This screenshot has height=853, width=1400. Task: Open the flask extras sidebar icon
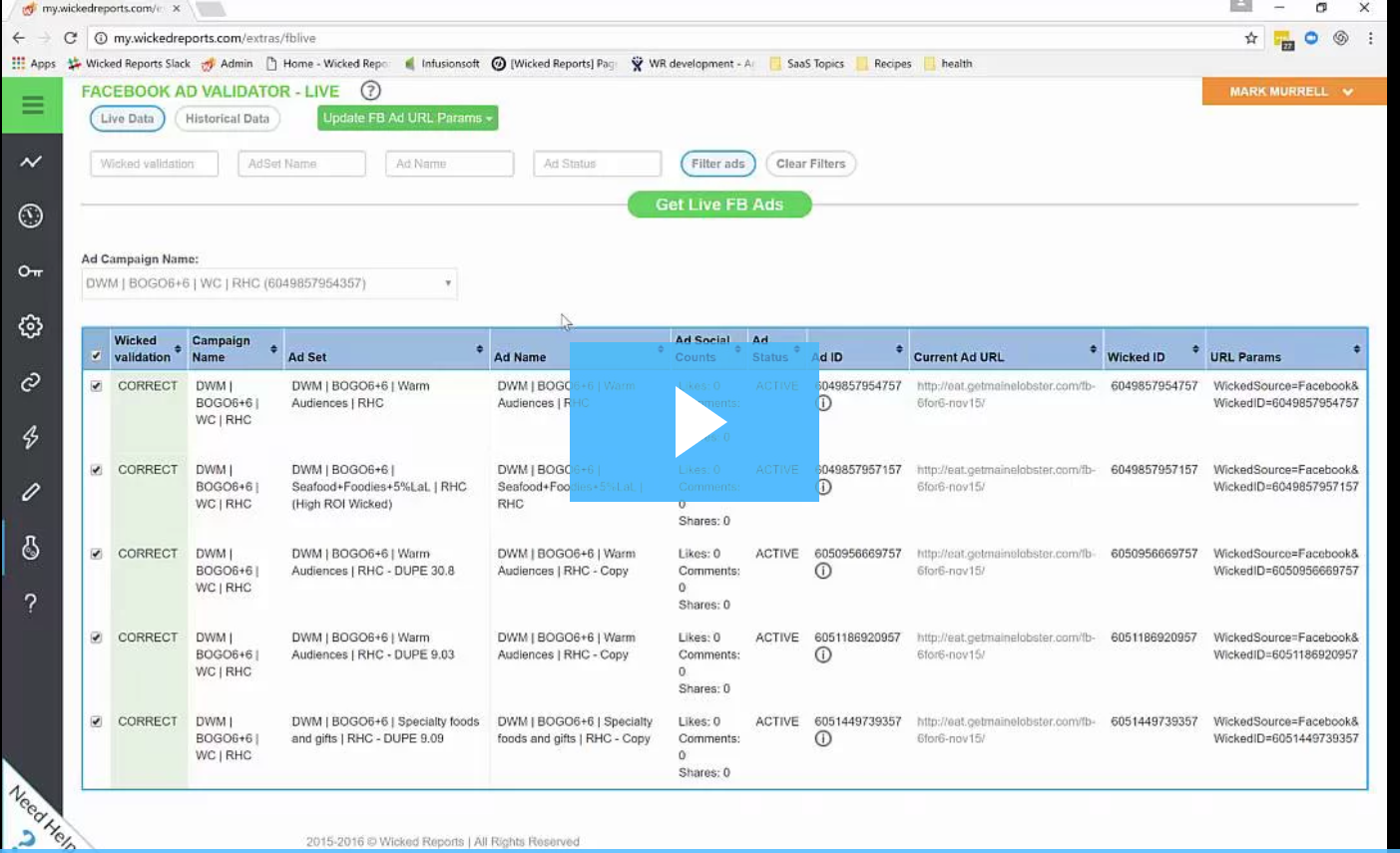coord(31,548)
